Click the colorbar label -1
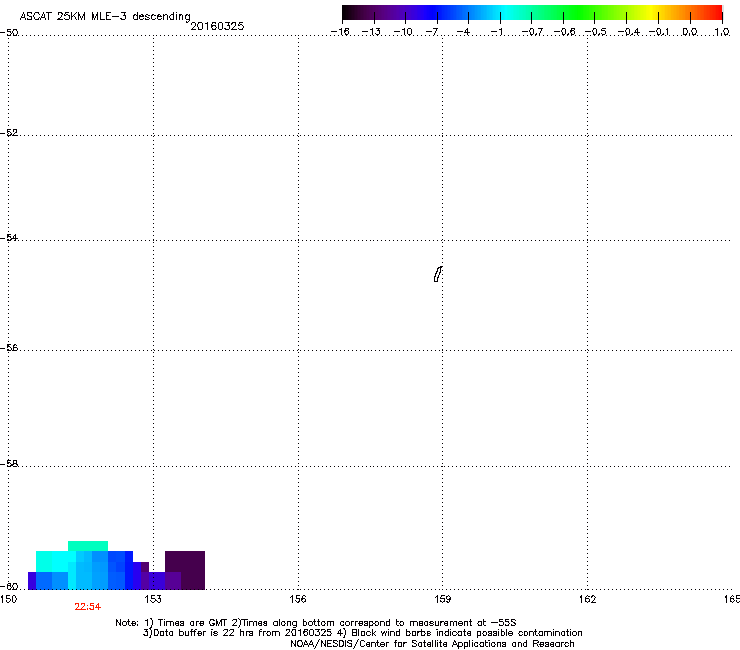The image size is (740, 650). (x=496, y=32)
